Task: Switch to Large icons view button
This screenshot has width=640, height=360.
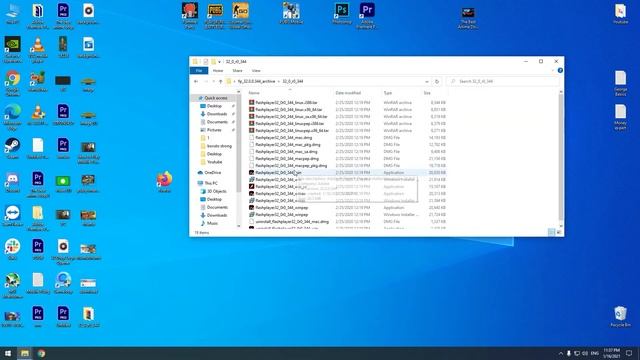Action: [559, 232]
